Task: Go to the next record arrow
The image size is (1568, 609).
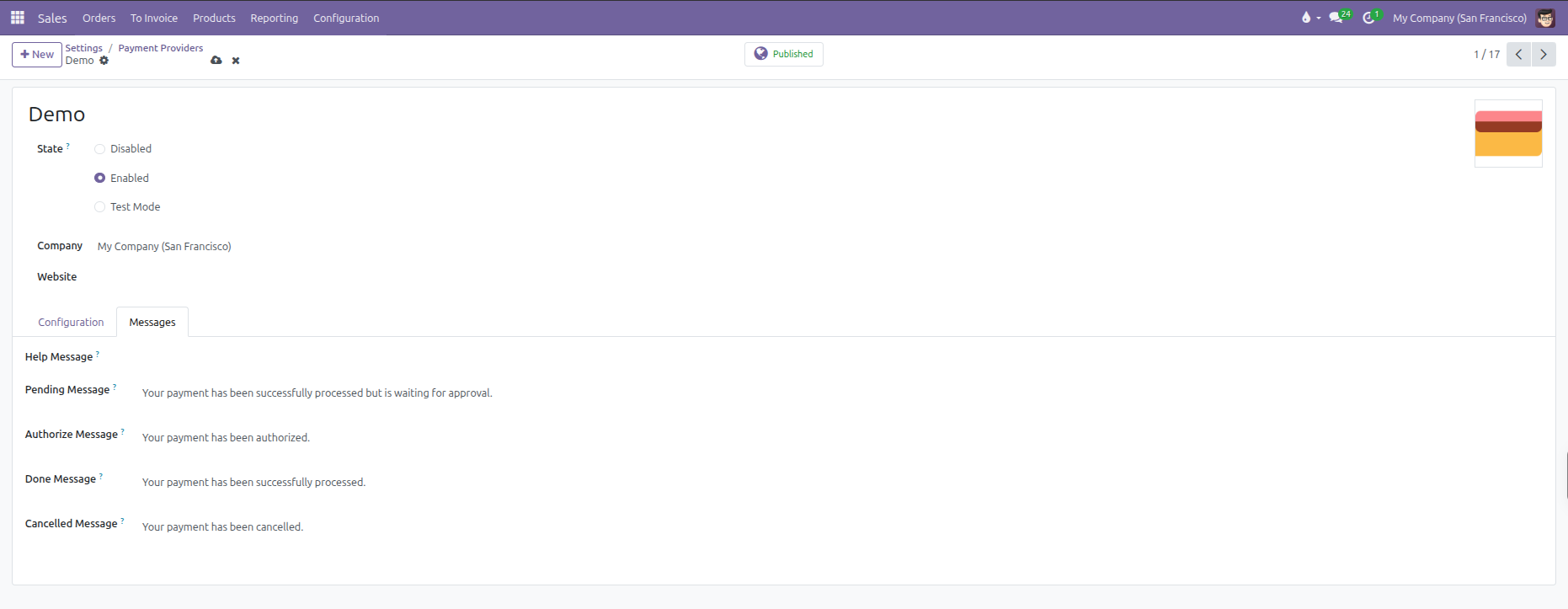Action: click(1544, 54)
